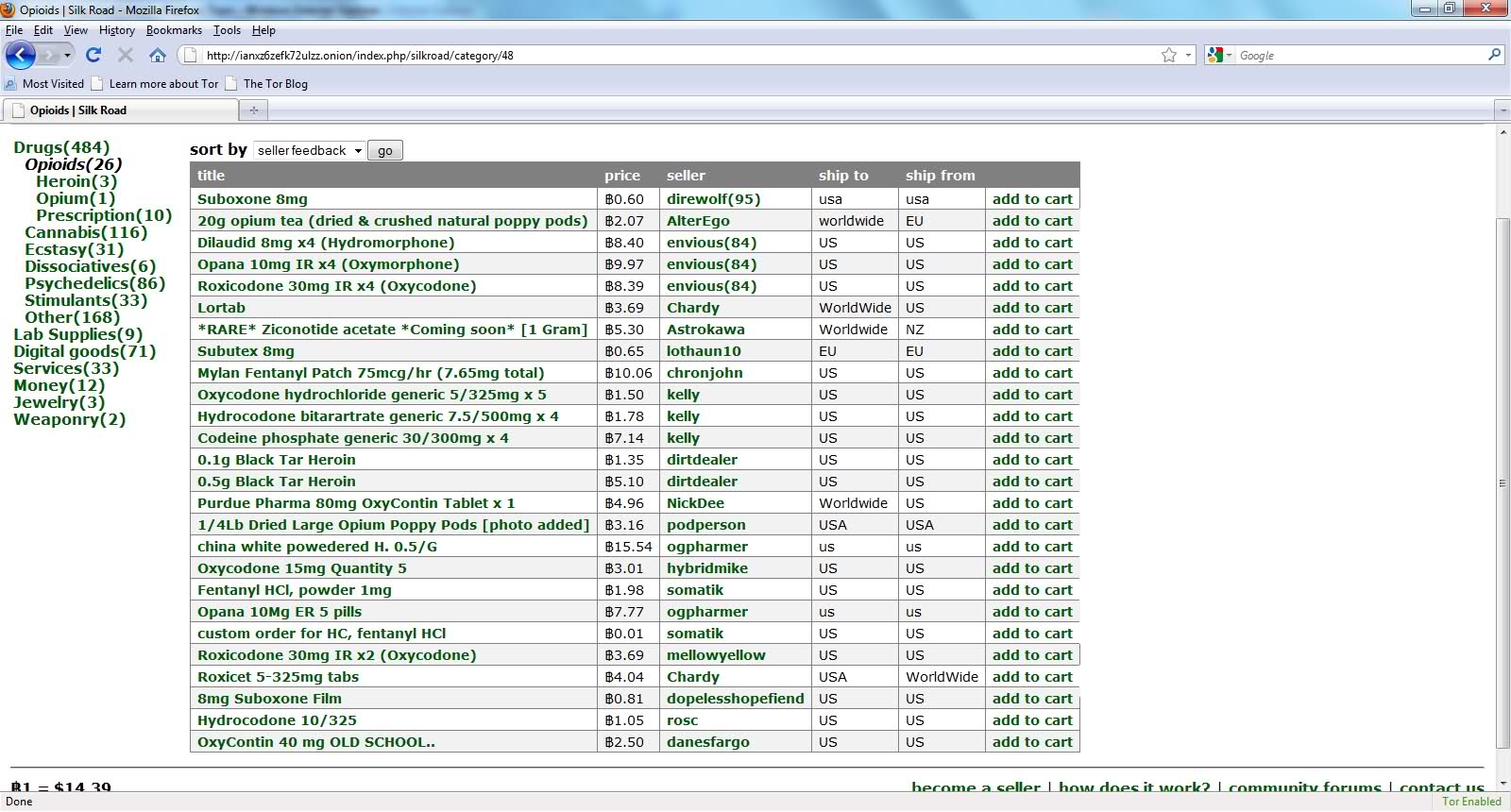Stop loading the page
The image size is (1511, 812).
126,56
